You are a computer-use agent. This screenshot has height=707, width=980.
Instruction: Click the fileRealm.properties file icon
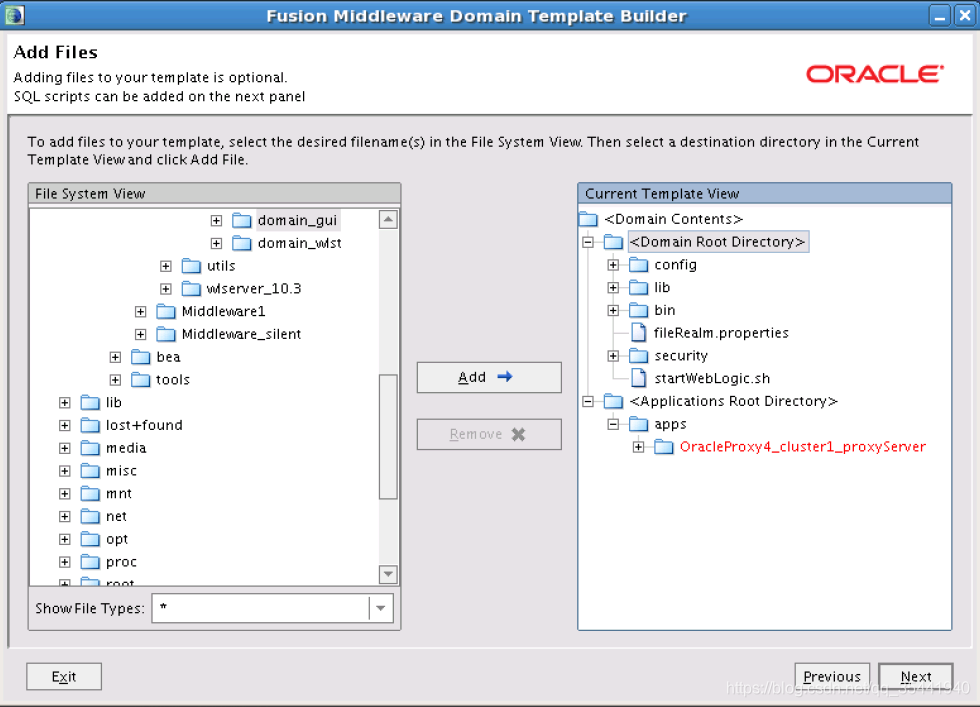pyautogui.click(x=638, y=333)
